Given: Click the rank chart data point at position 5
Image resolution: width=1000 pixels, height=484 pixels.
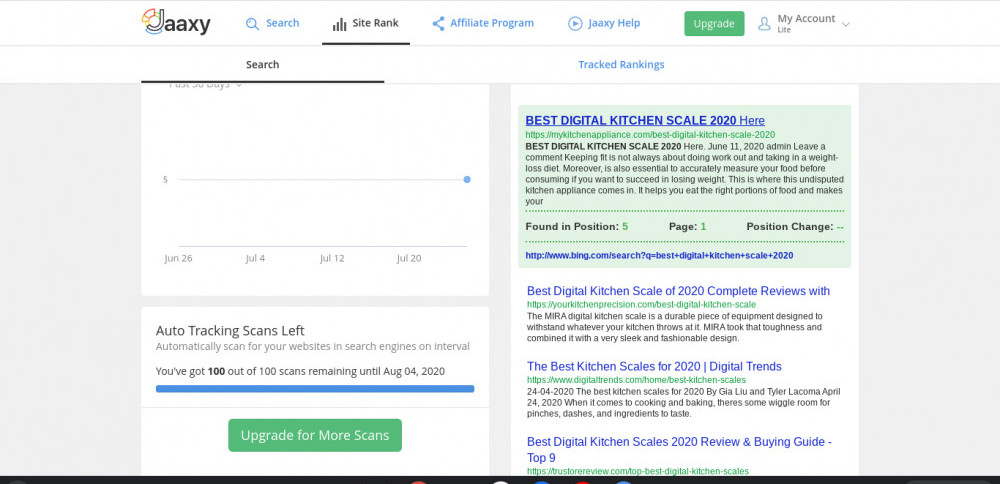Looking at the screenshot, I should (467, 180).
